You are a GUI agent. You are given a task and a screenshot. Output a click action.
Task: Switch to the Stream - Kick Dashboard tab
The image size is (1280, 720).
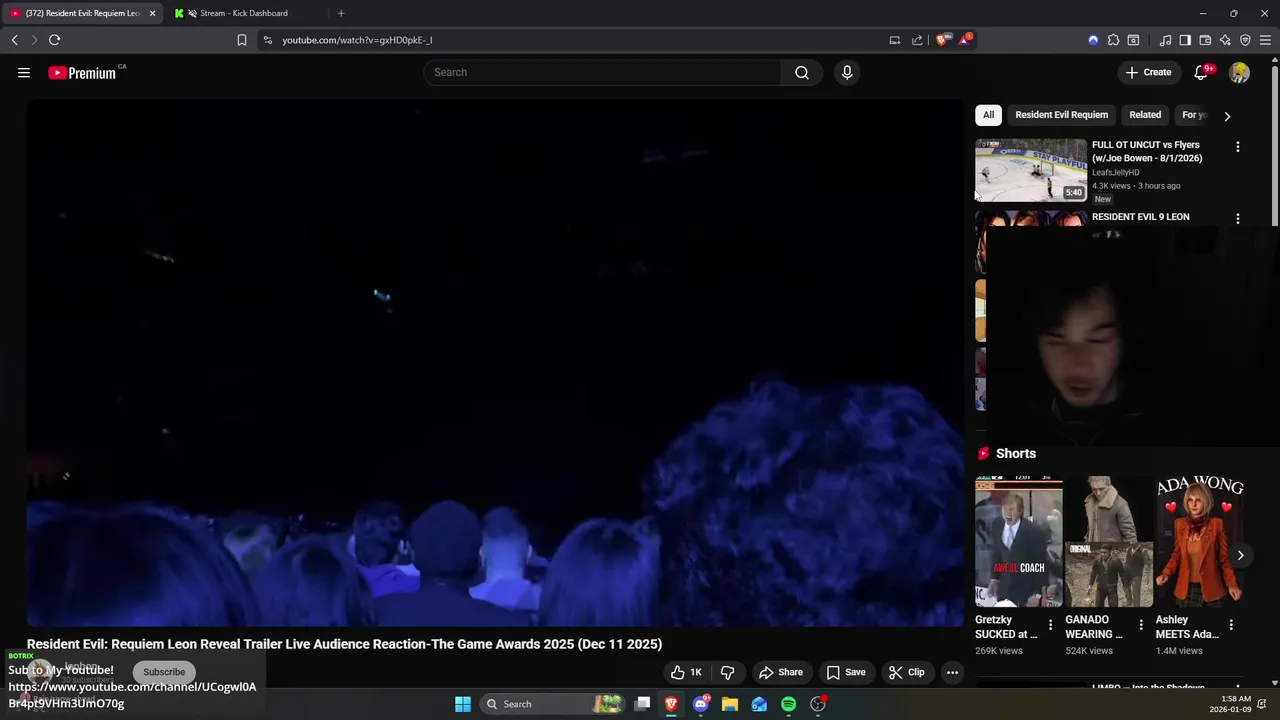(244, 13)
